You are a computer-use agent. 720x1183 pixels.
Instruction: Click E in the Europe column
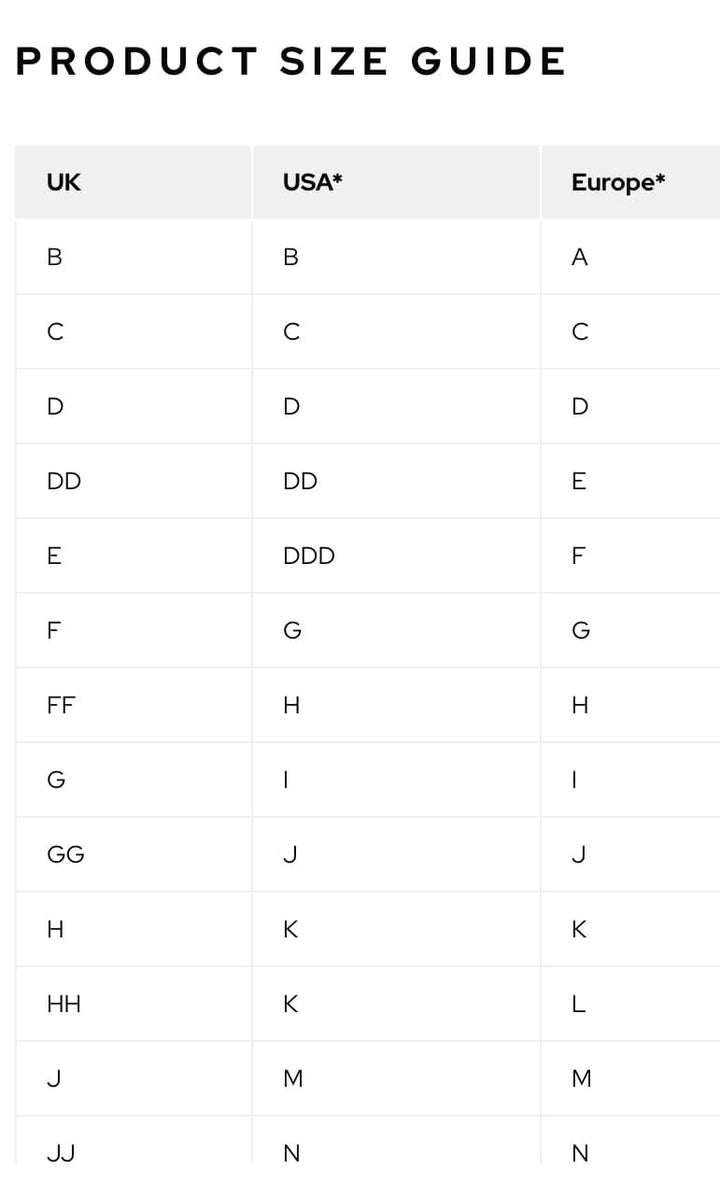click(579, 481)
